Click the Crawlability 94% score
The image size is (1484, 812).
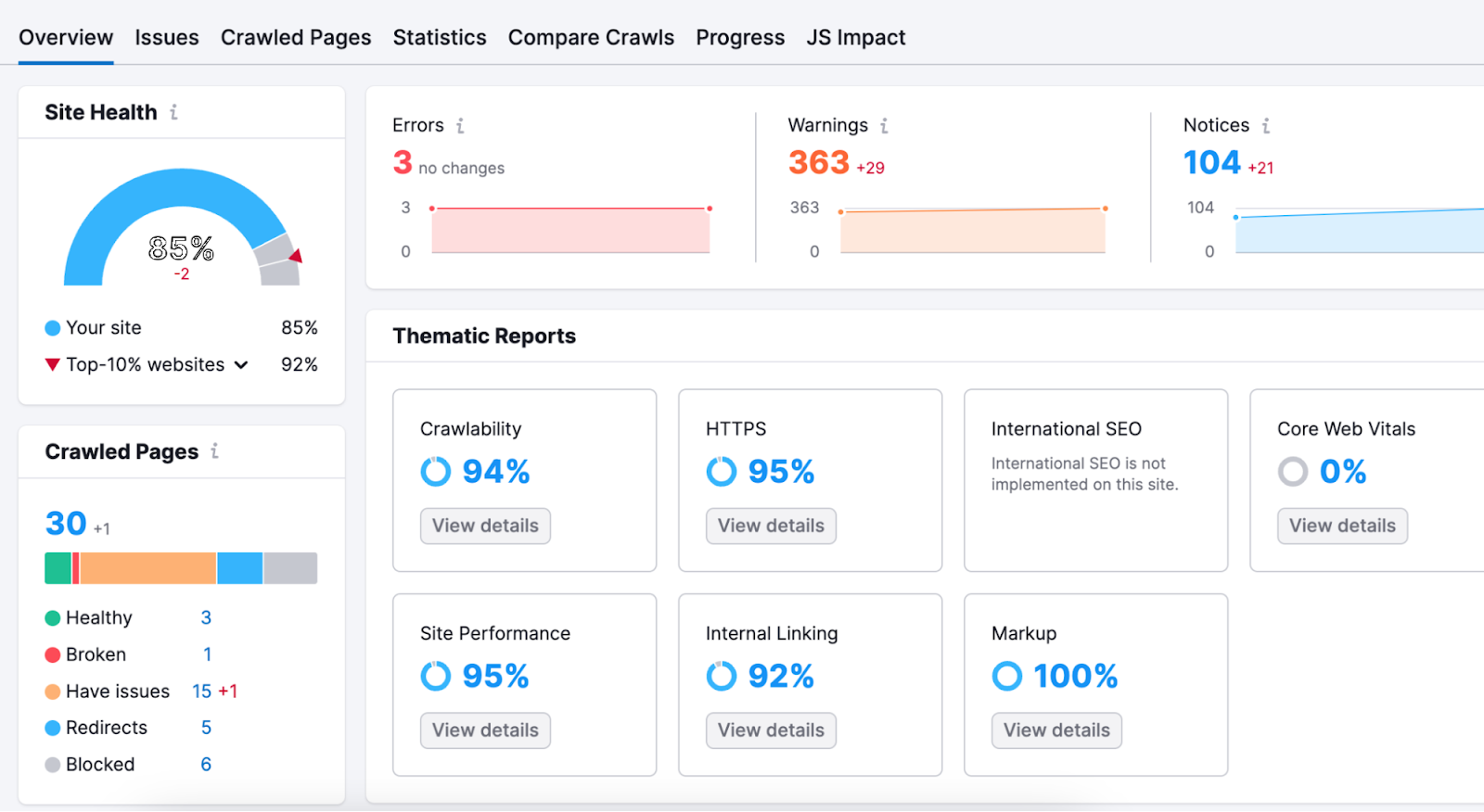click(x=496, y=472)
